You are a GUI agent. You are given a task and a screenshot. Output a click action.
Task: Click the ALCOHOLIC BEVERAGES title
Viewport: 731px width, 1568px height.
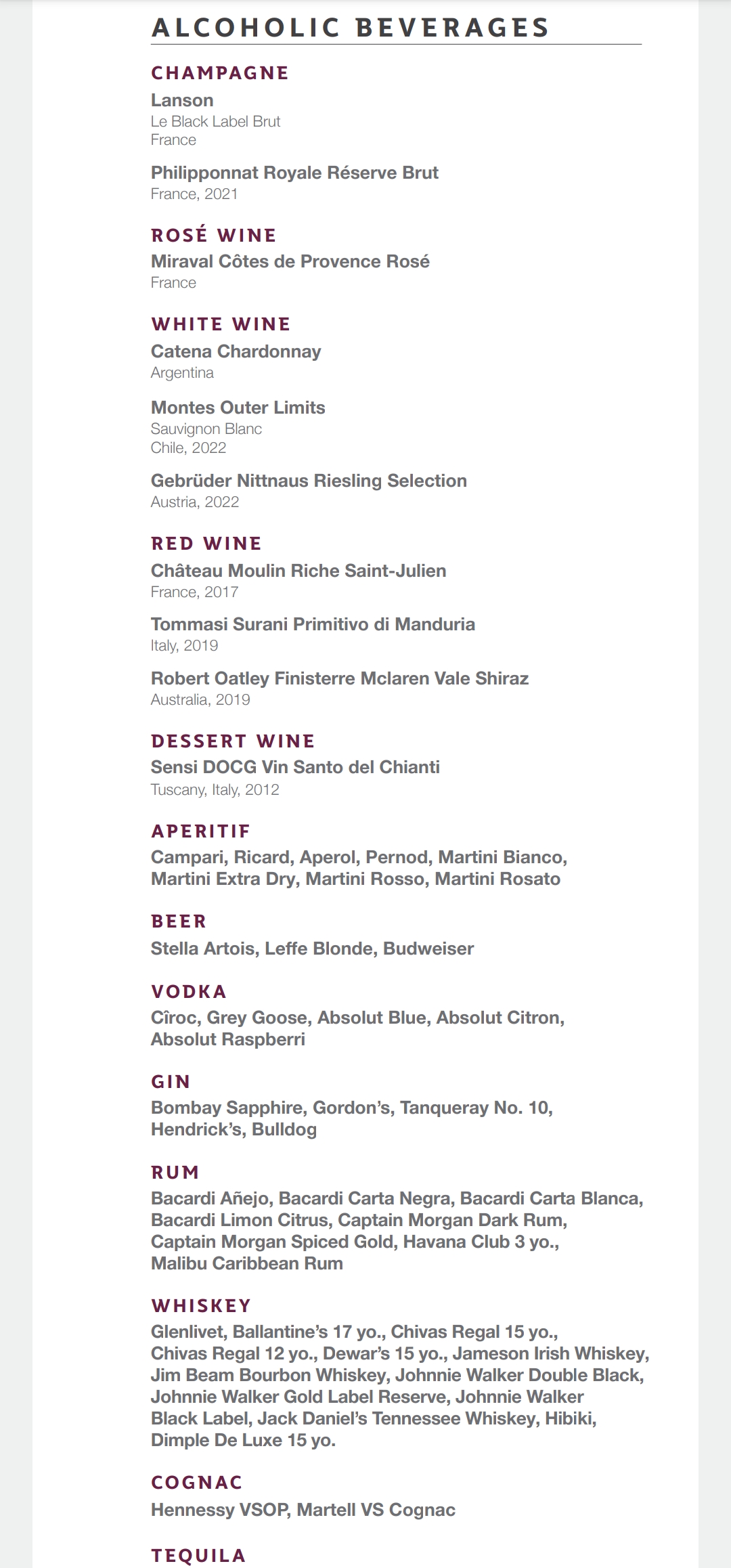click(x=350, y=28)
